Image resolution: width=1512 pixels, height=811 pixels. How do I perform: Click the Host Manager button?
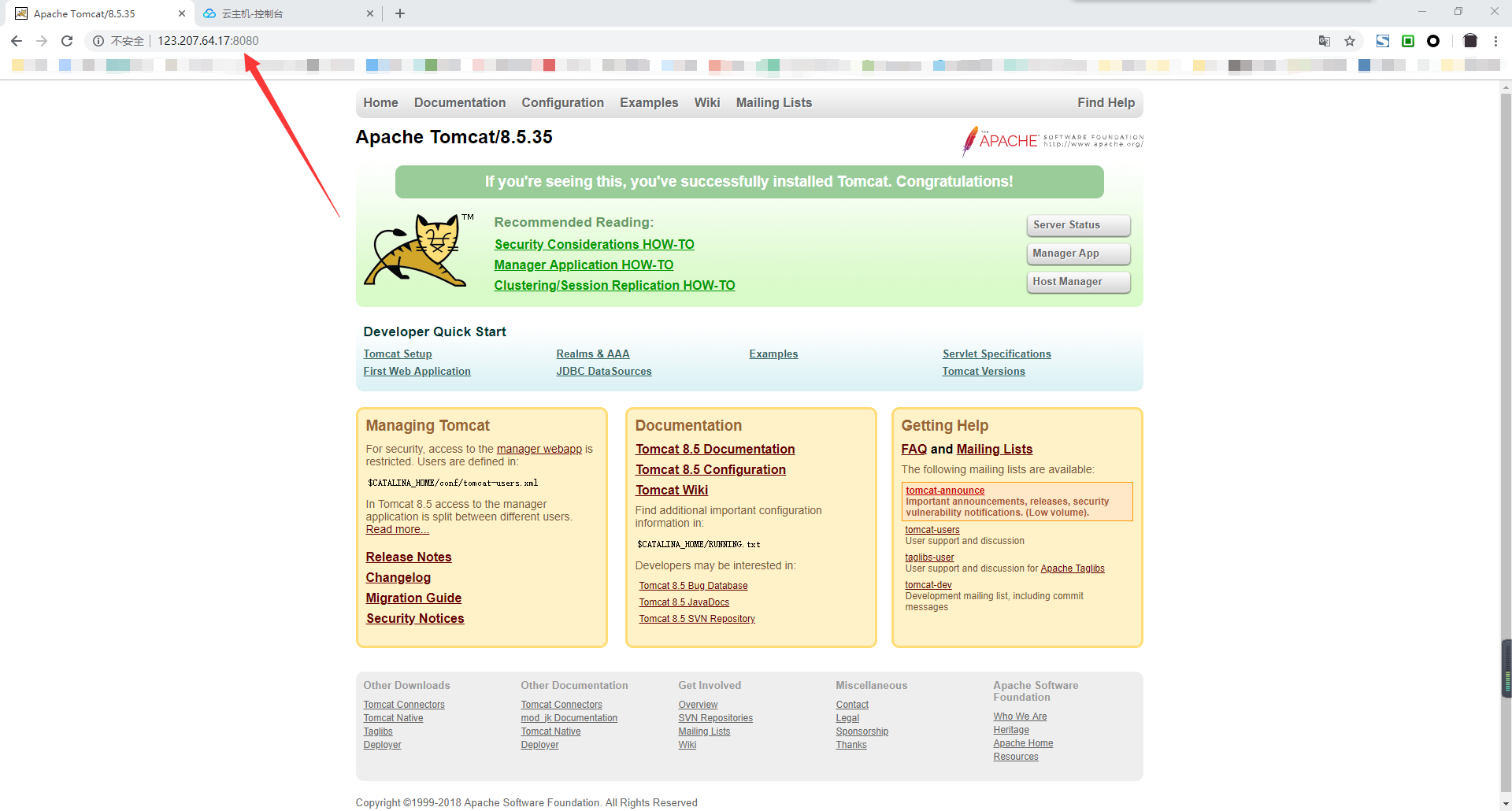[1078, 282]
